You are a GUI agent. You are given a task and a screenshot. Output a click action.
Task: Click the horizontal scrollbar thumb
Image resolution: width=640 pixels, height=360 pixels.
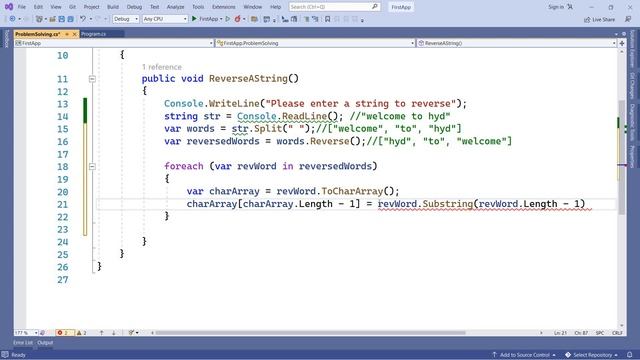point(310,333)
